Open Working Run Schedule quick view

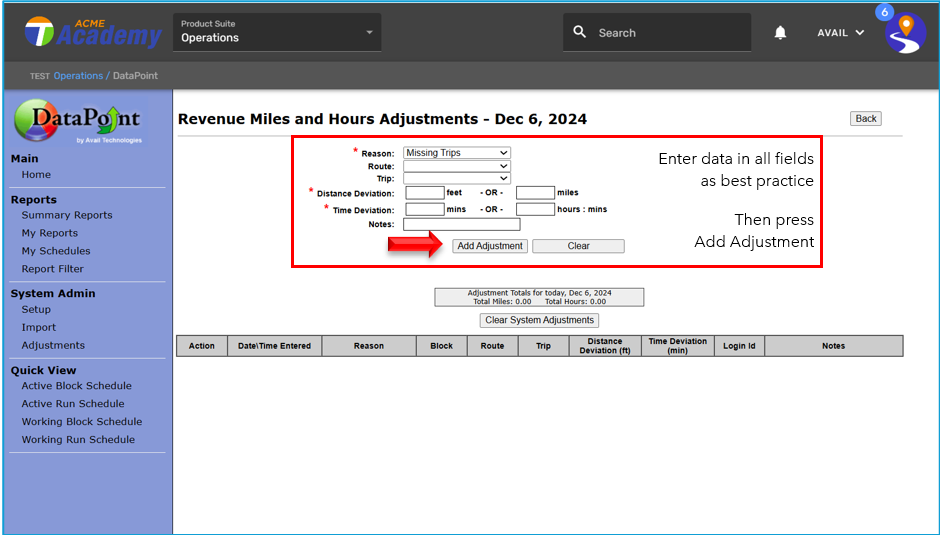[79, 440]
